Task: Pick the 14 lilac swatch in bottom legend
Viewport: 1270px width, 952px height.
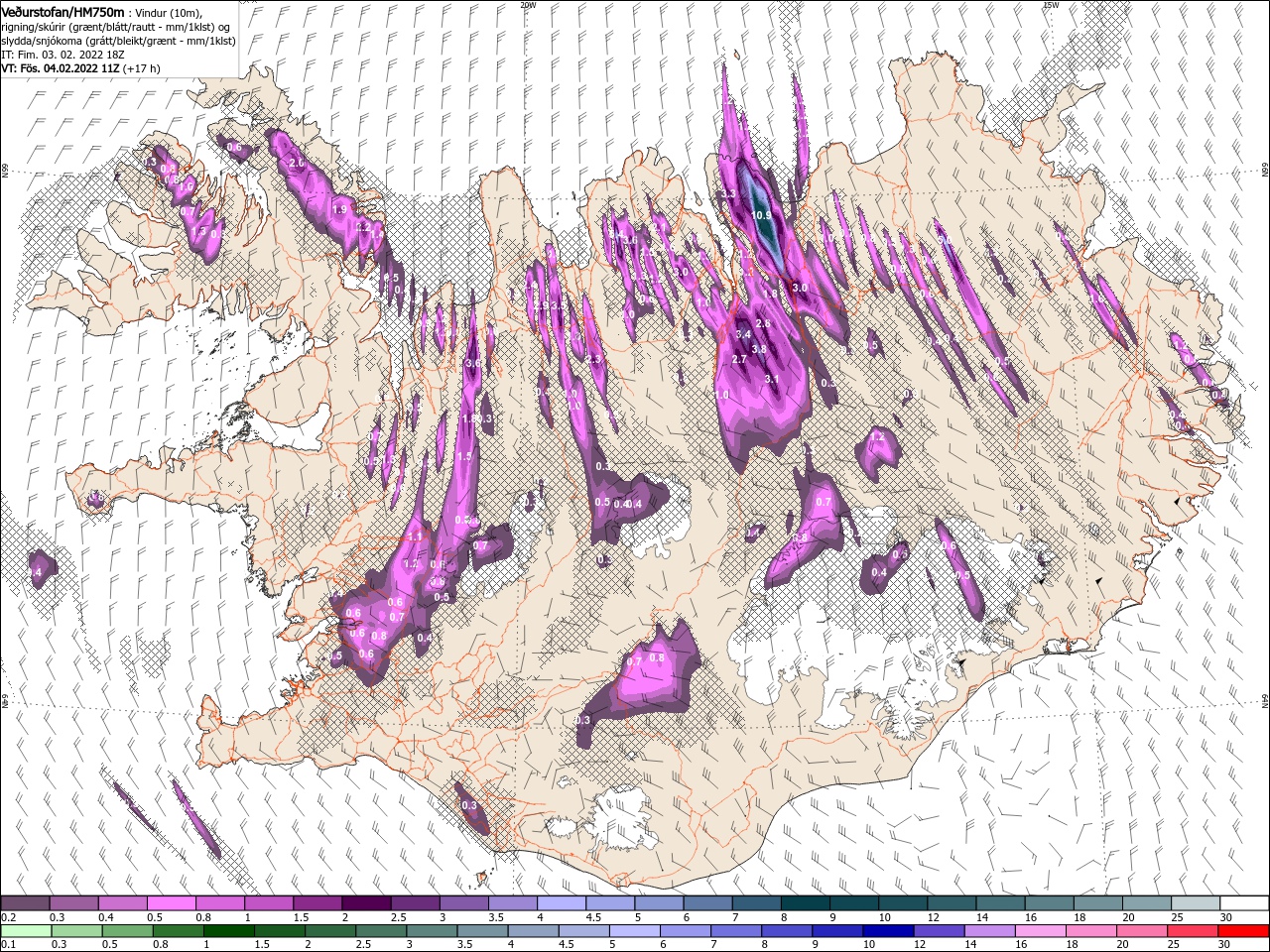Action: (990, 930)
